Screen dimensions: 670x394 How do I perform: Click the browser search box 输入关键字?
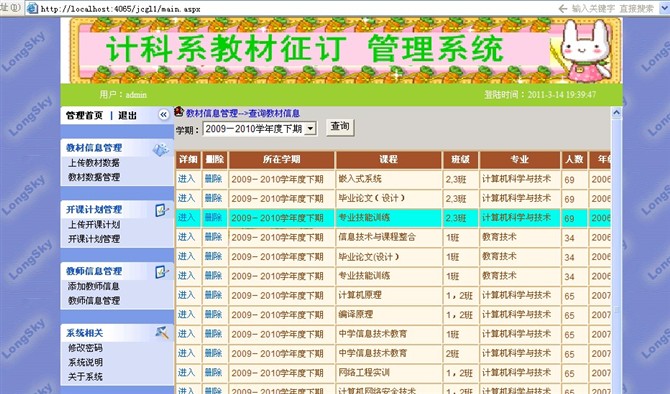pyautogui.click(x=613, y=9)
